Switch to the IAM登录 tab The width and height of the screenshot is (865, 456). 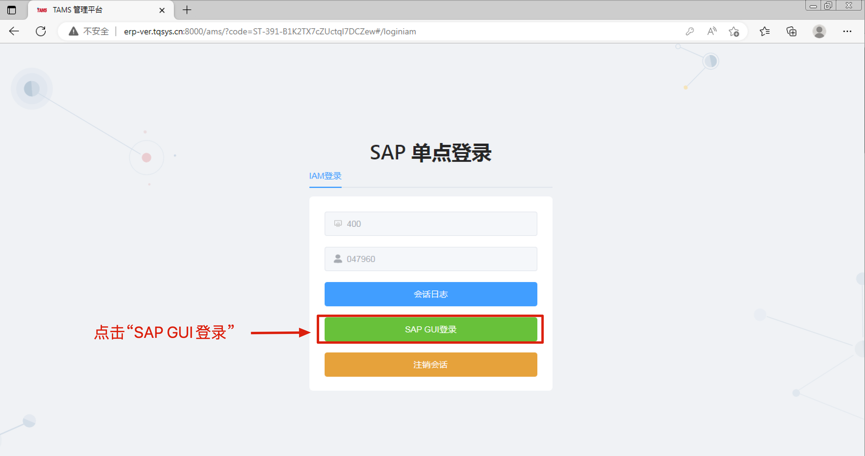coord(325,176)
